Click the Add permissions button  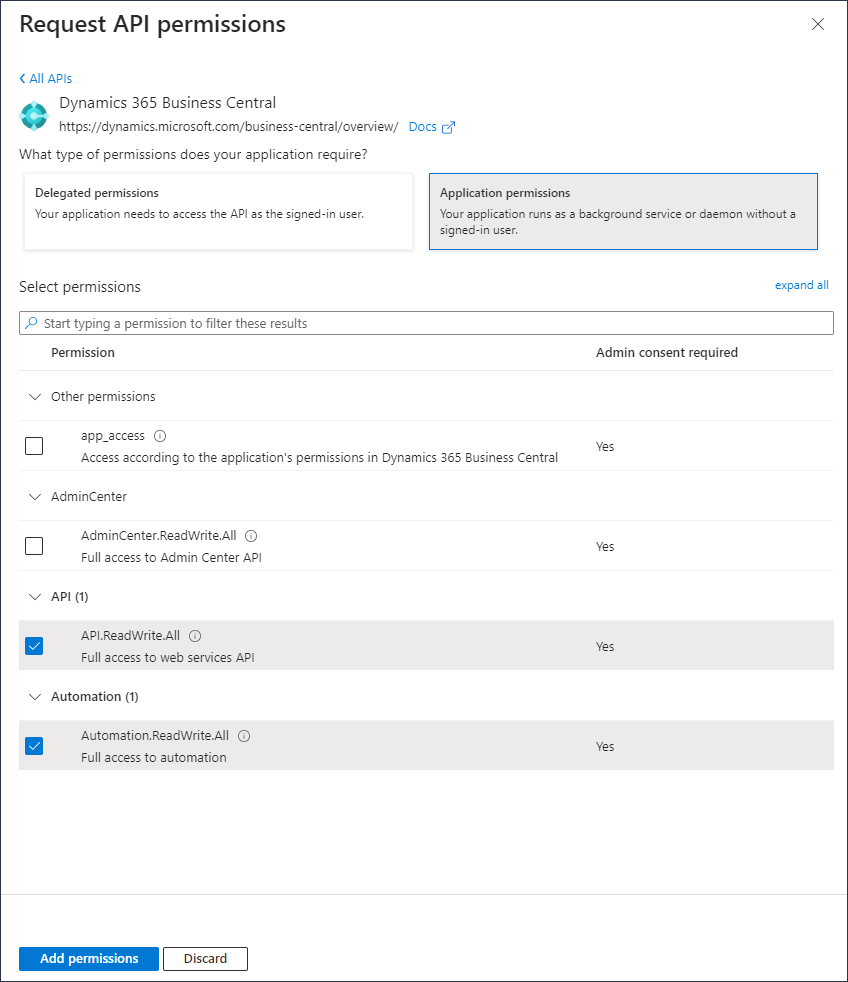click(89, 959)
